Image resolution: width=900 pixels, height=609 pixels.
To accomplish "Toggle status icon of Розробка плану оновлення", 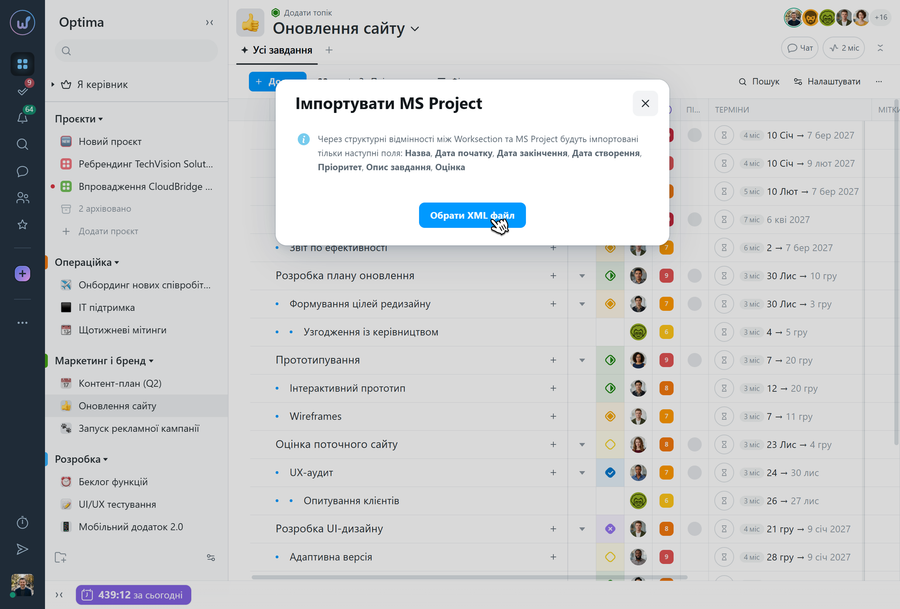I will (610, 276).
